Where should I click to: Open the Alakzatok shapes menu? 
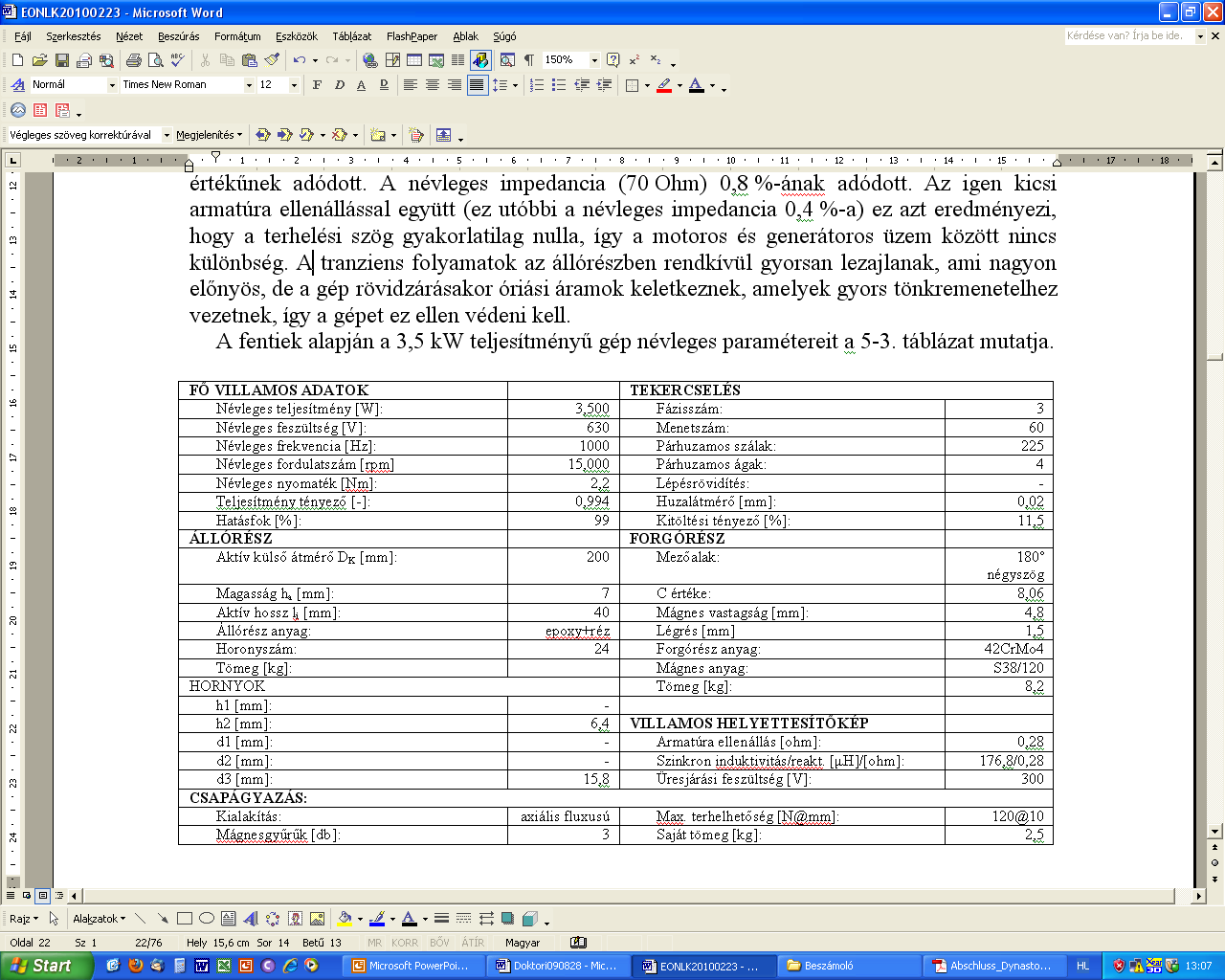point(100,919)
